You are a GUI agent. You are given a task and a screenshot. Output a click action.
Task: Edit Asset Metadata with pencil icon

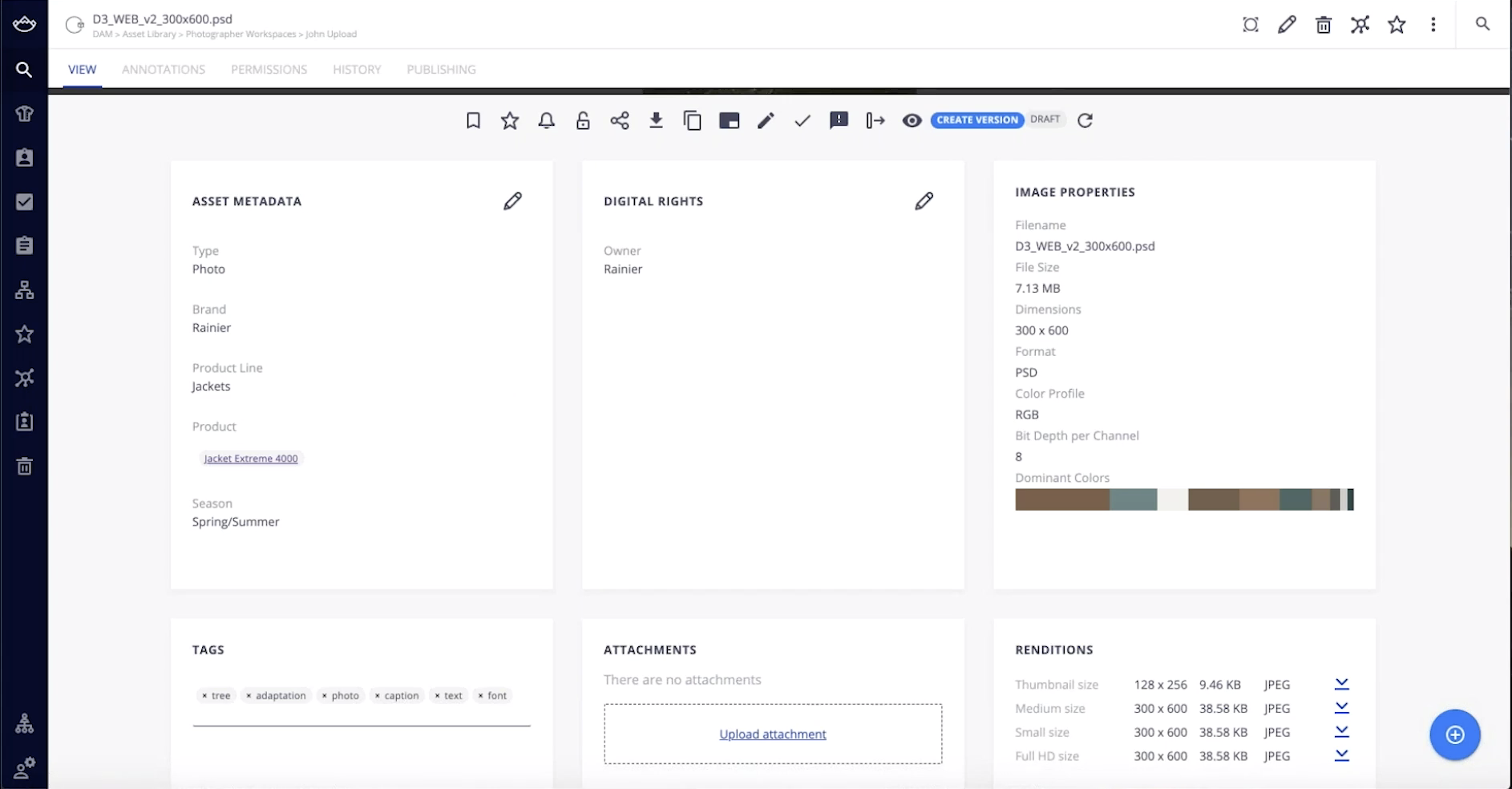pos(512,201)
